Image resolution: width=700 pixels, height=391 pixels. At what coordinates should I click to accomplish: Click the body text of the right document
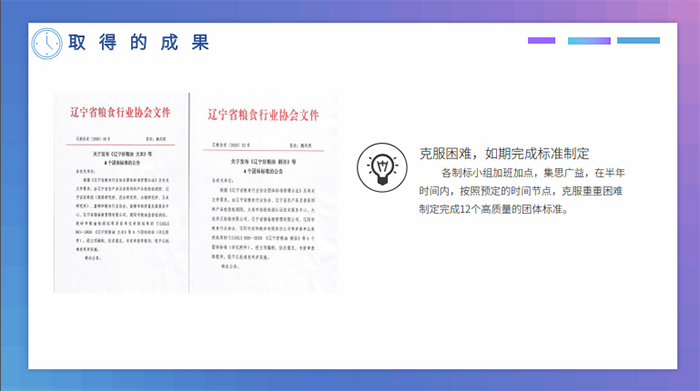263,223
